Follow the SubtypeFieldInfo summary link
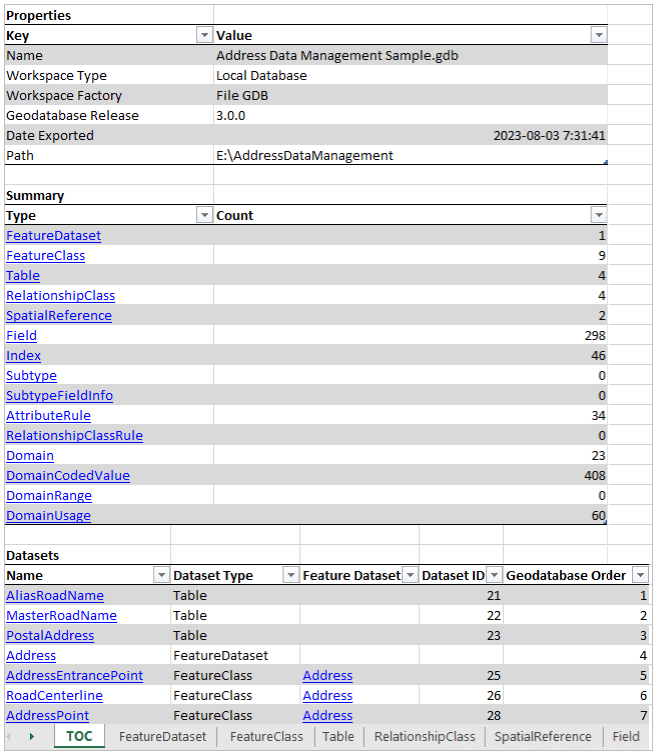Screen dimensions: 658x756 click(59, 395)
